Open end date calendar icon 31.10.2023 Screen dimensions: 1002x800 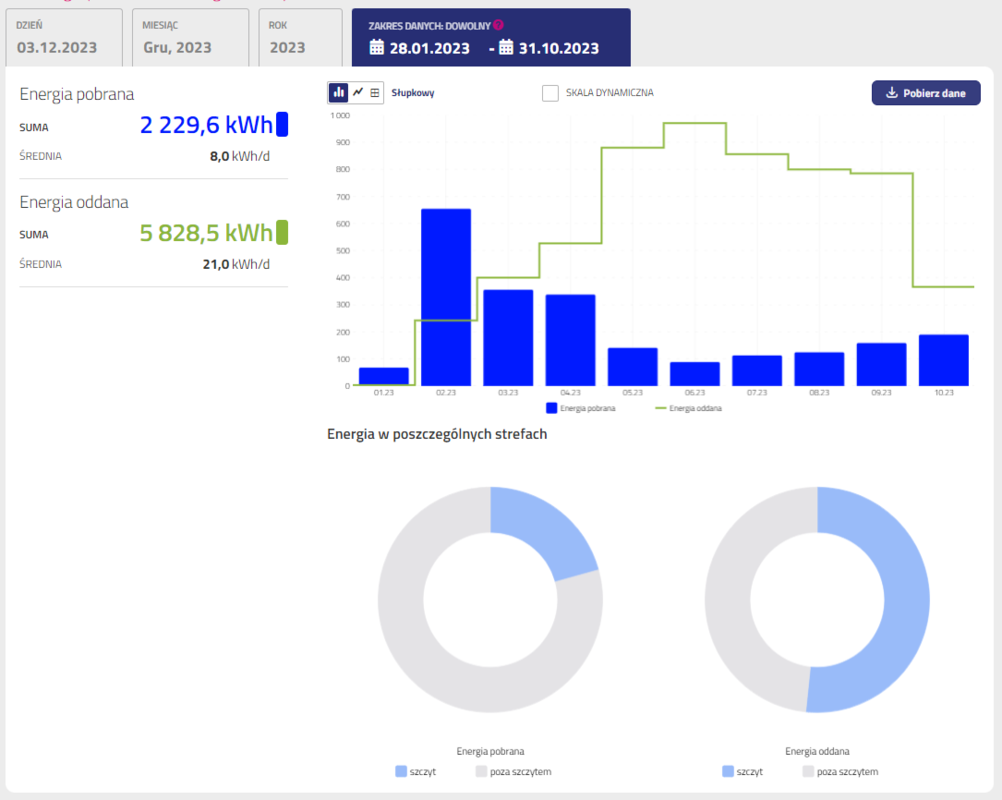pyautogui.click(x=506, y=48)
